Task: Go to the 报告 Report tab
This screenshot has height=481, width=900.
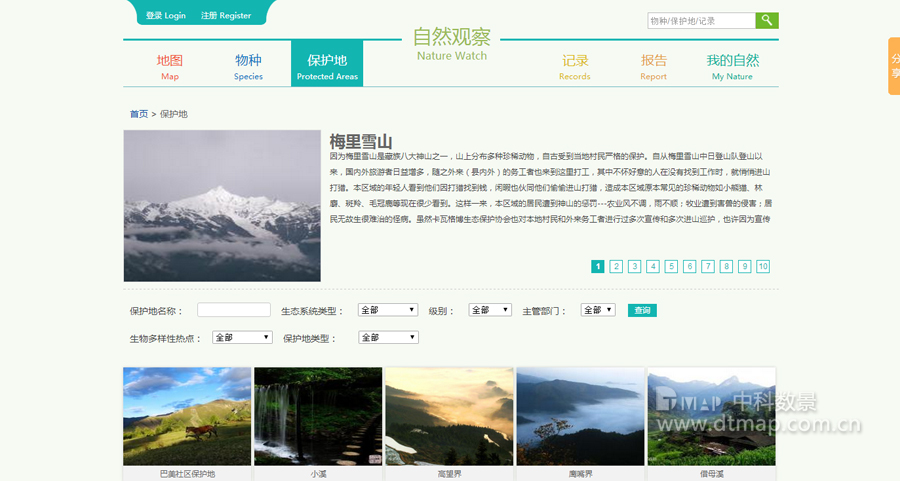Action: click(x=653, y=66)
